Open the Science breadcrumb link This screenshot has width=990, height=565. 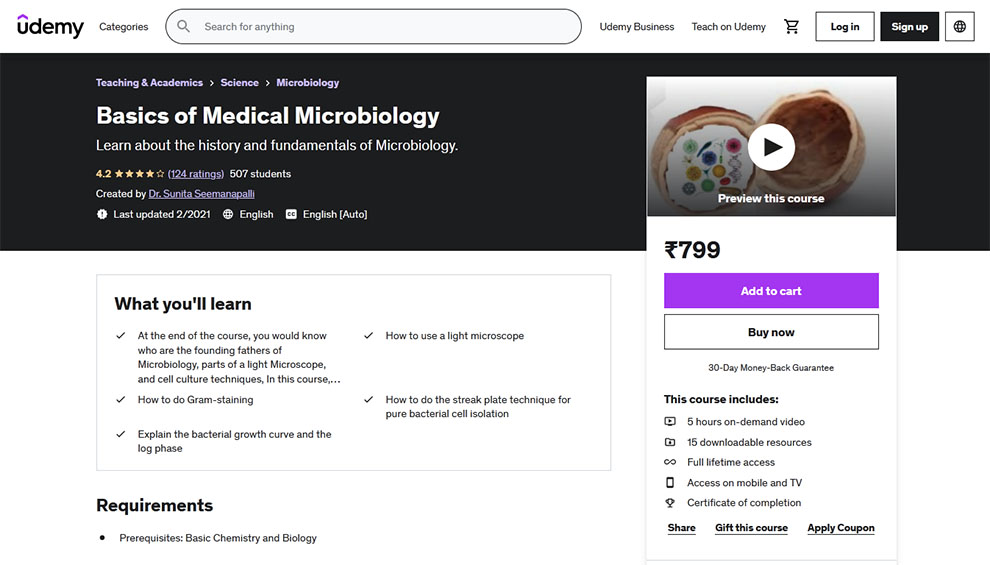pyautogui.click(x=239, y=83)
